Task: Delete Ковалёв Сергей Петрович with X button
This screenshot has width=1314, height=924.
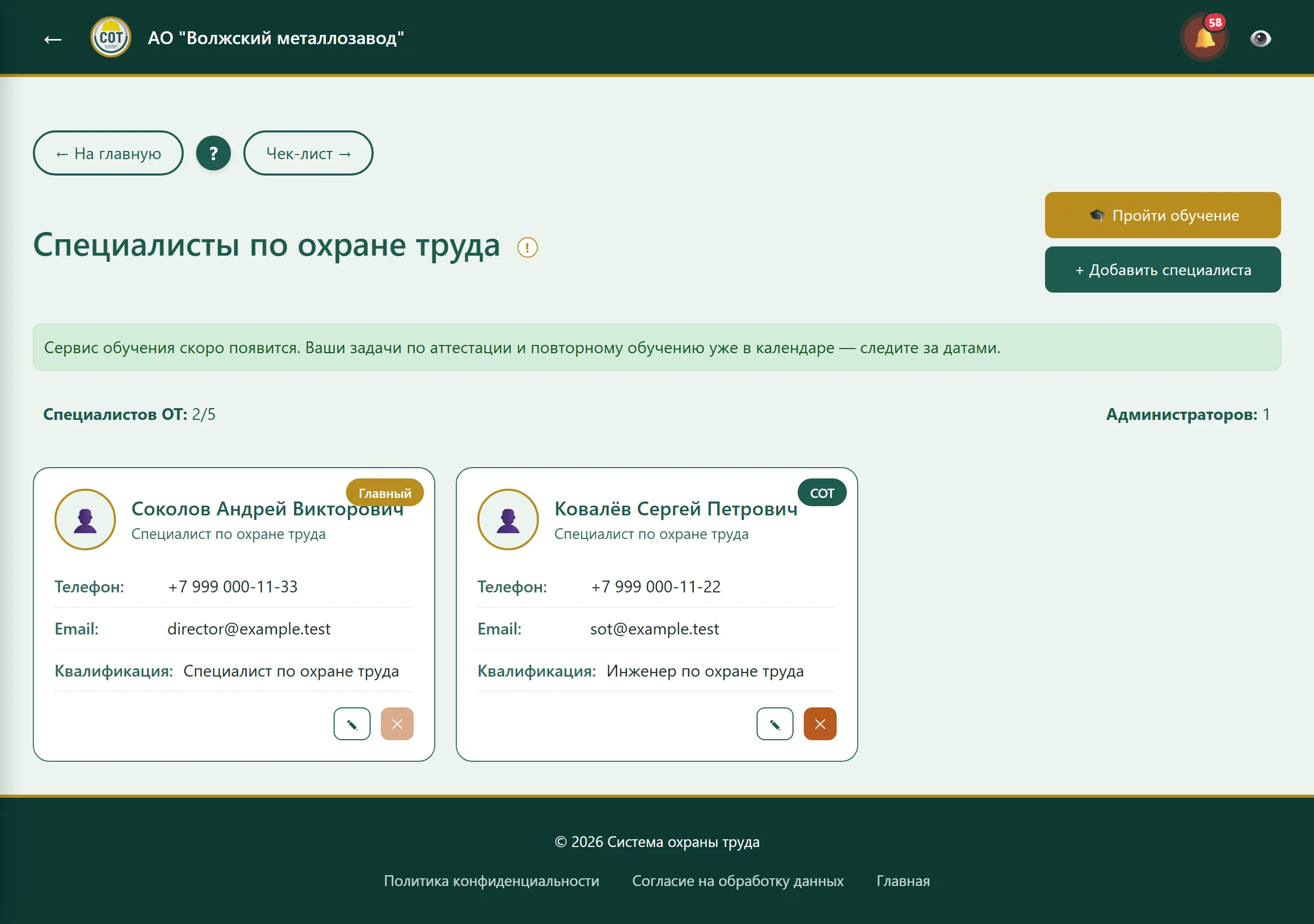Action: pos(820,724)
